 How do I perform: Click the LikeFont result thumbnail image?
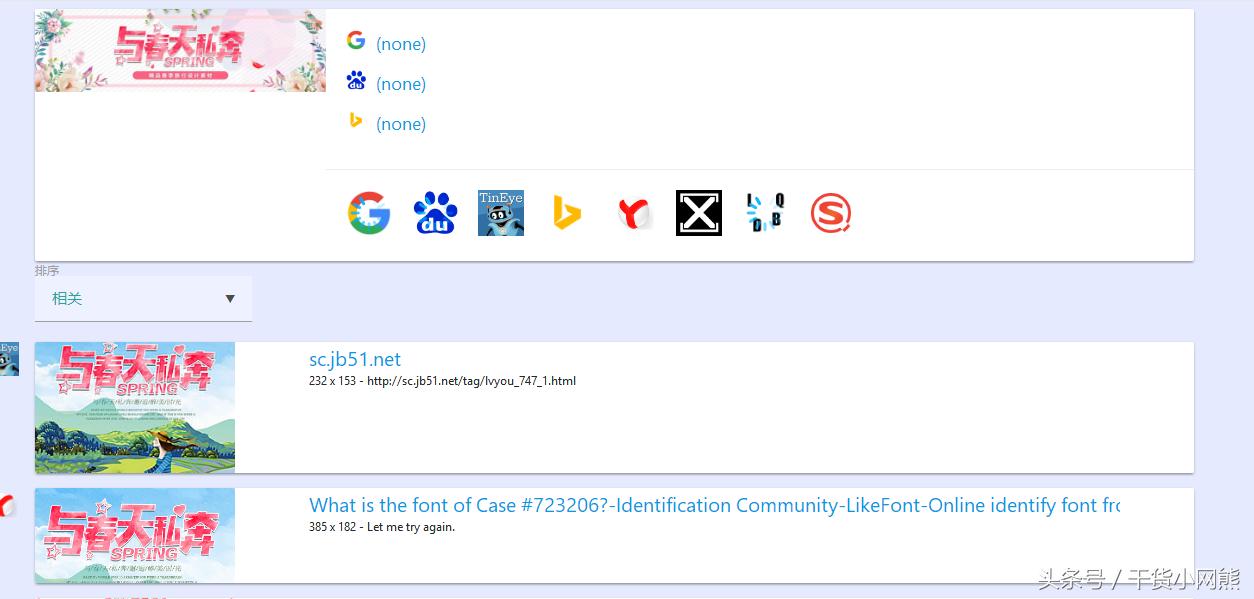point(135,535)
